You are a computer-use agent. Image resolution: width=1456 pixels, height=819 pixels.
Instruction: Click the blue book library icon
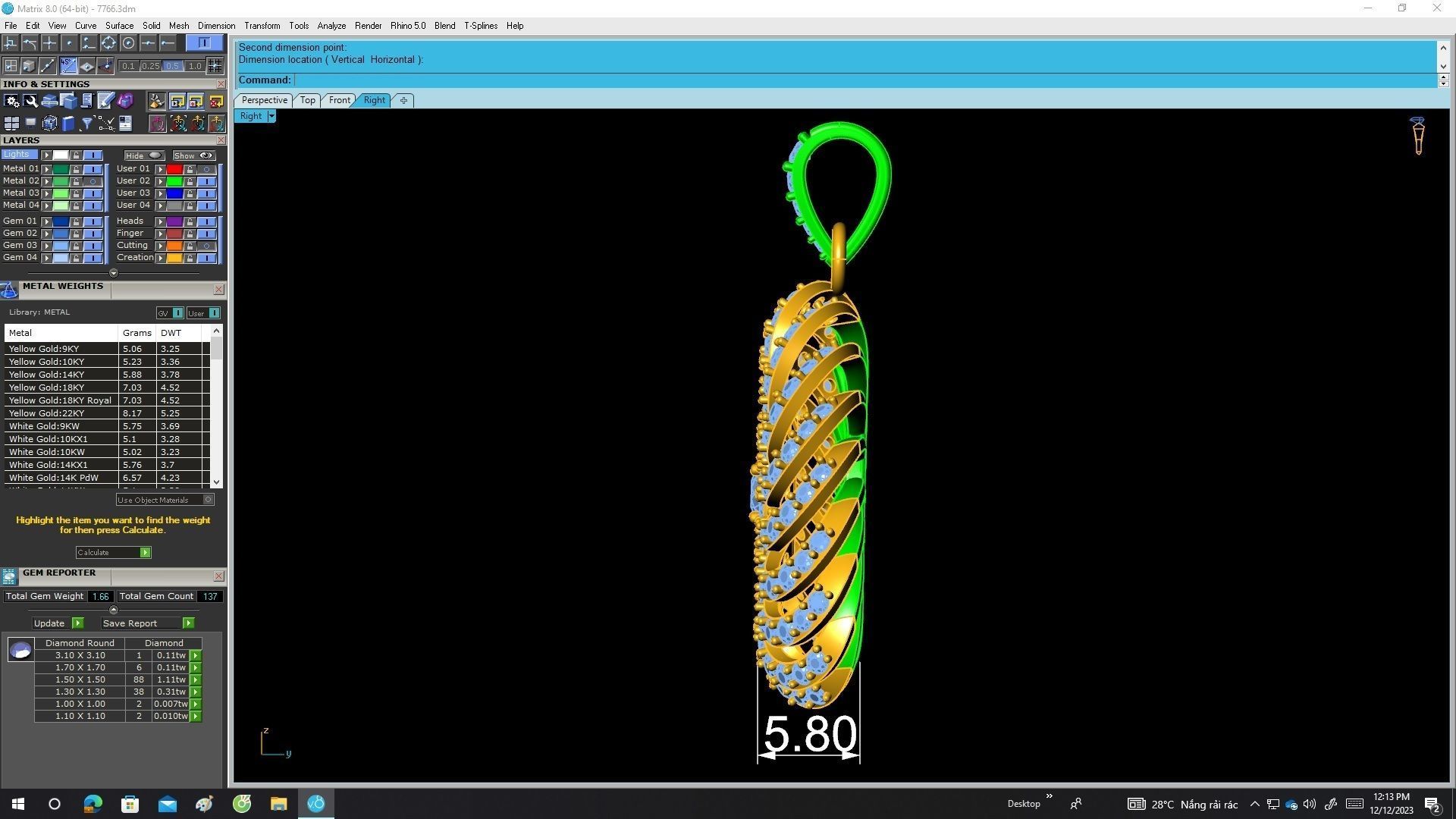tap(68, 124)
